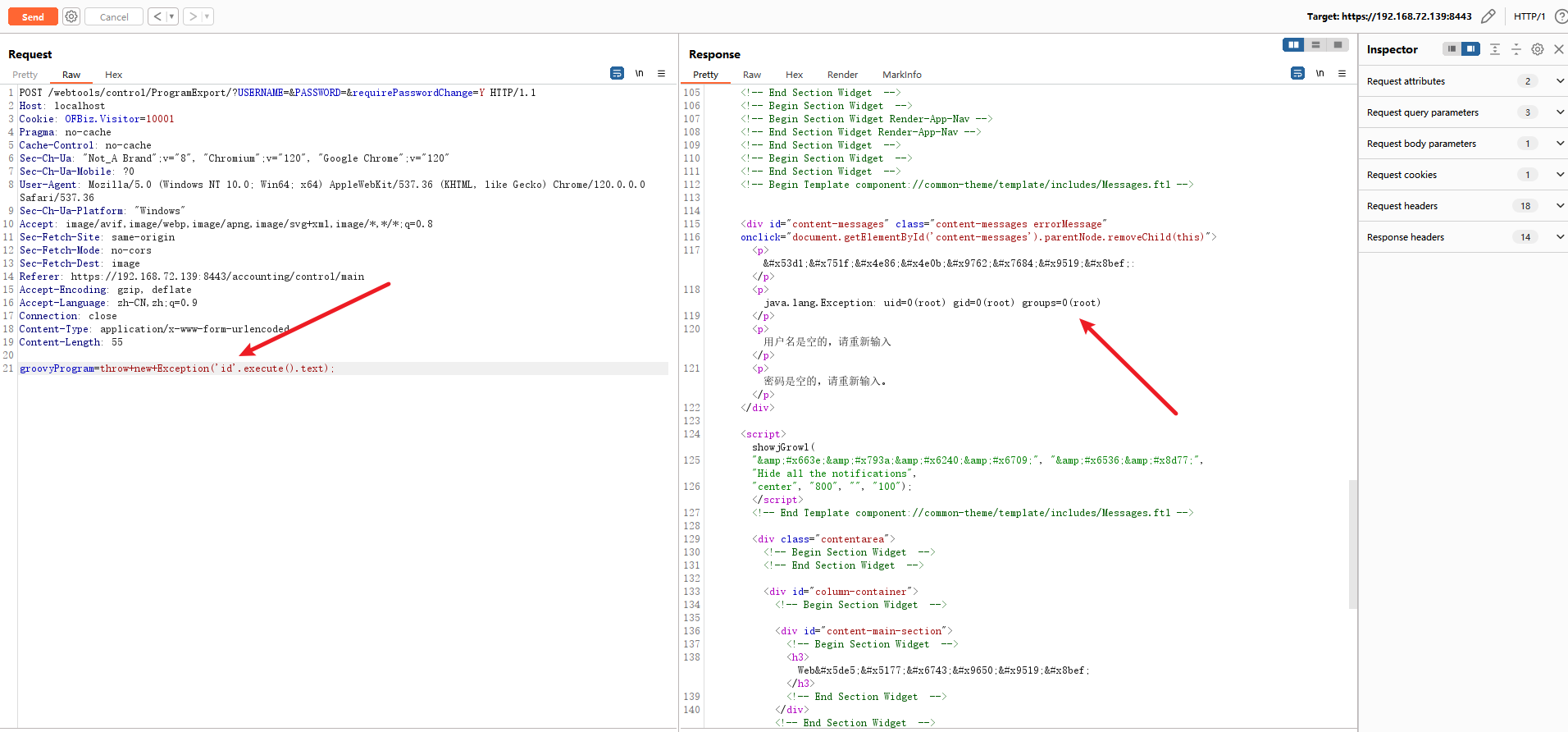Screen dimensions: 1568x732
Task: Click the Host: localhost header line
Action: 62,106
